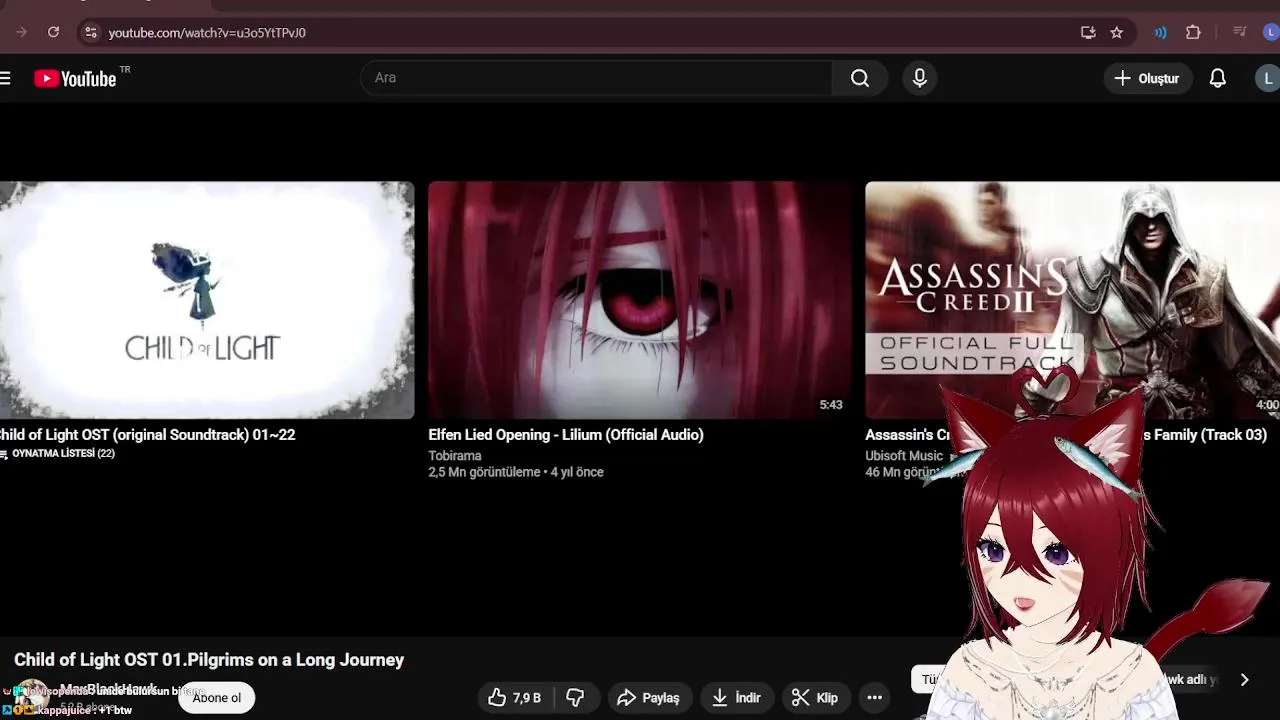The width and height of the screenshot is (1280, 720).
Task: Open the Elfen Lied Lilium video thumbnail
Action: coord(640,300)
